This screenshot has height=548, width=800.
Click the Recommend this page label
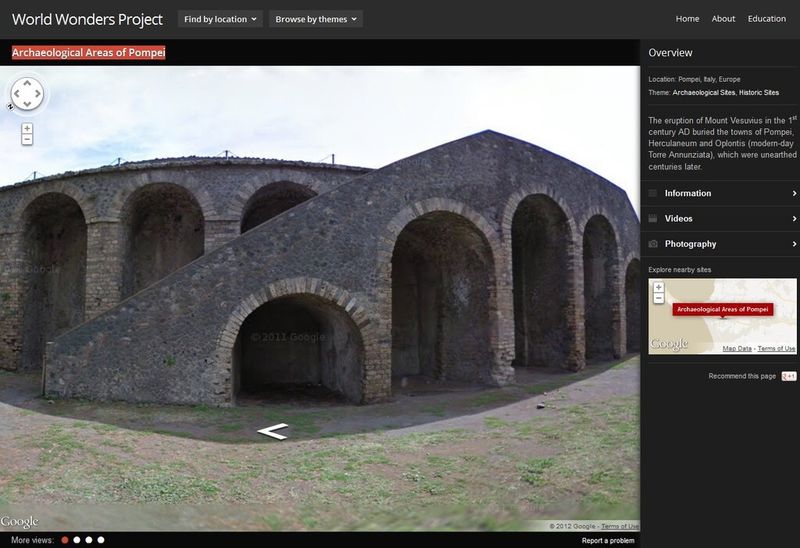click(x=742, y=376)
